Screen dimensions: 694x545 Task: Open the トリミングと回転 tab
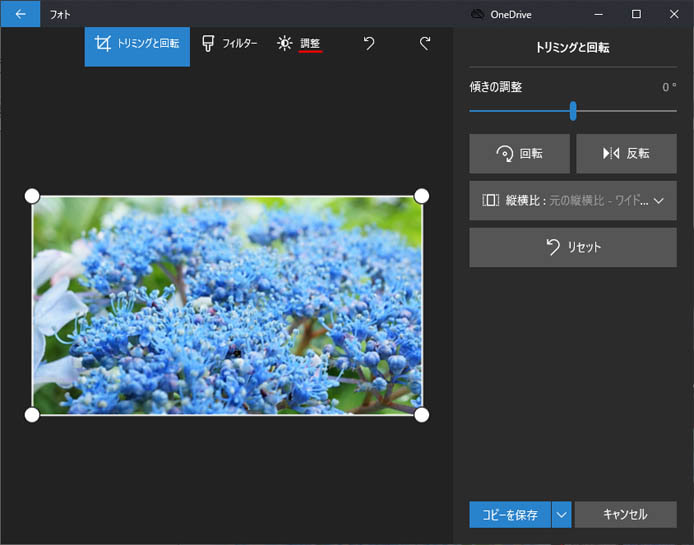pos(137,46)
